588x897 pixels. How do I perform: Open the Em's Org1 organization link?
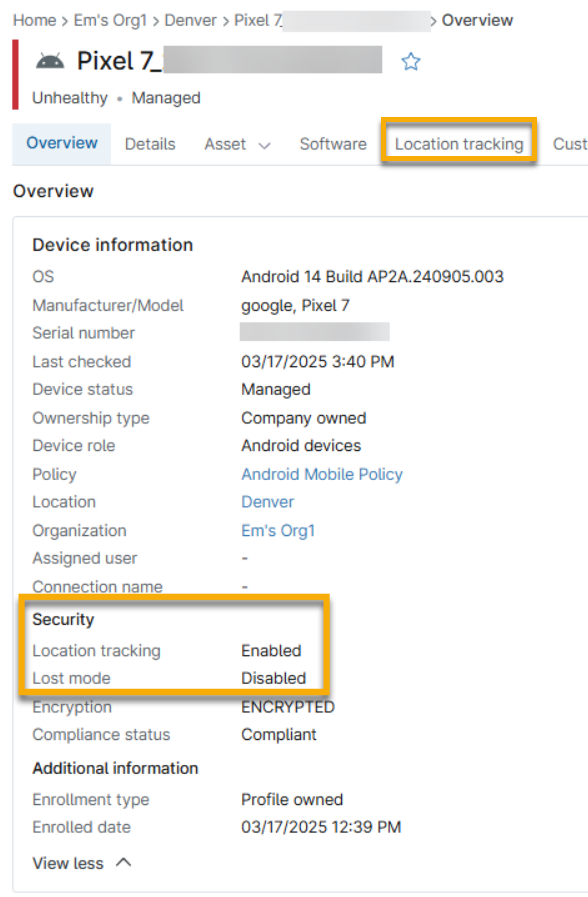[278, 530]
